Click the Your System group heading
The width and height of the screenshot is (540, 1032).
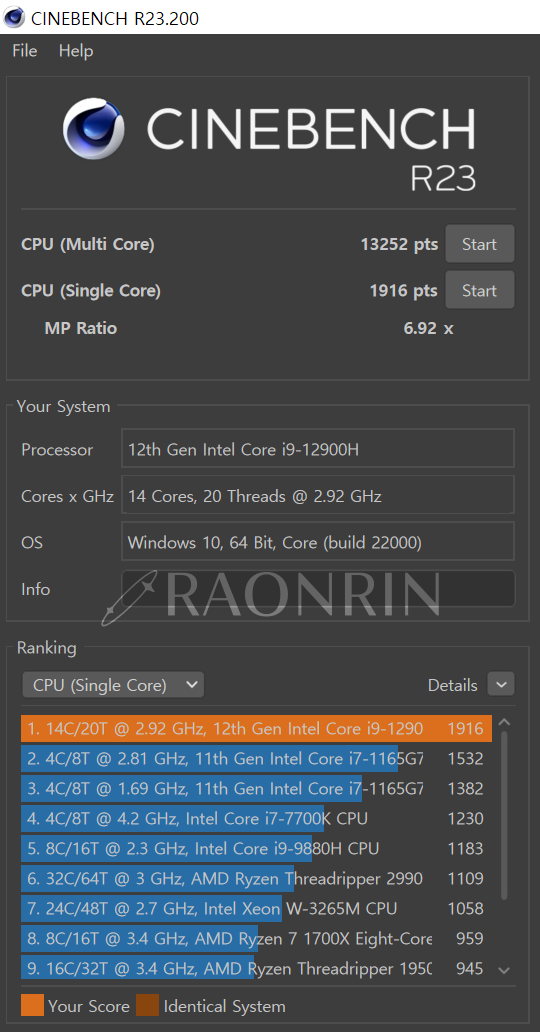(63, 407)
